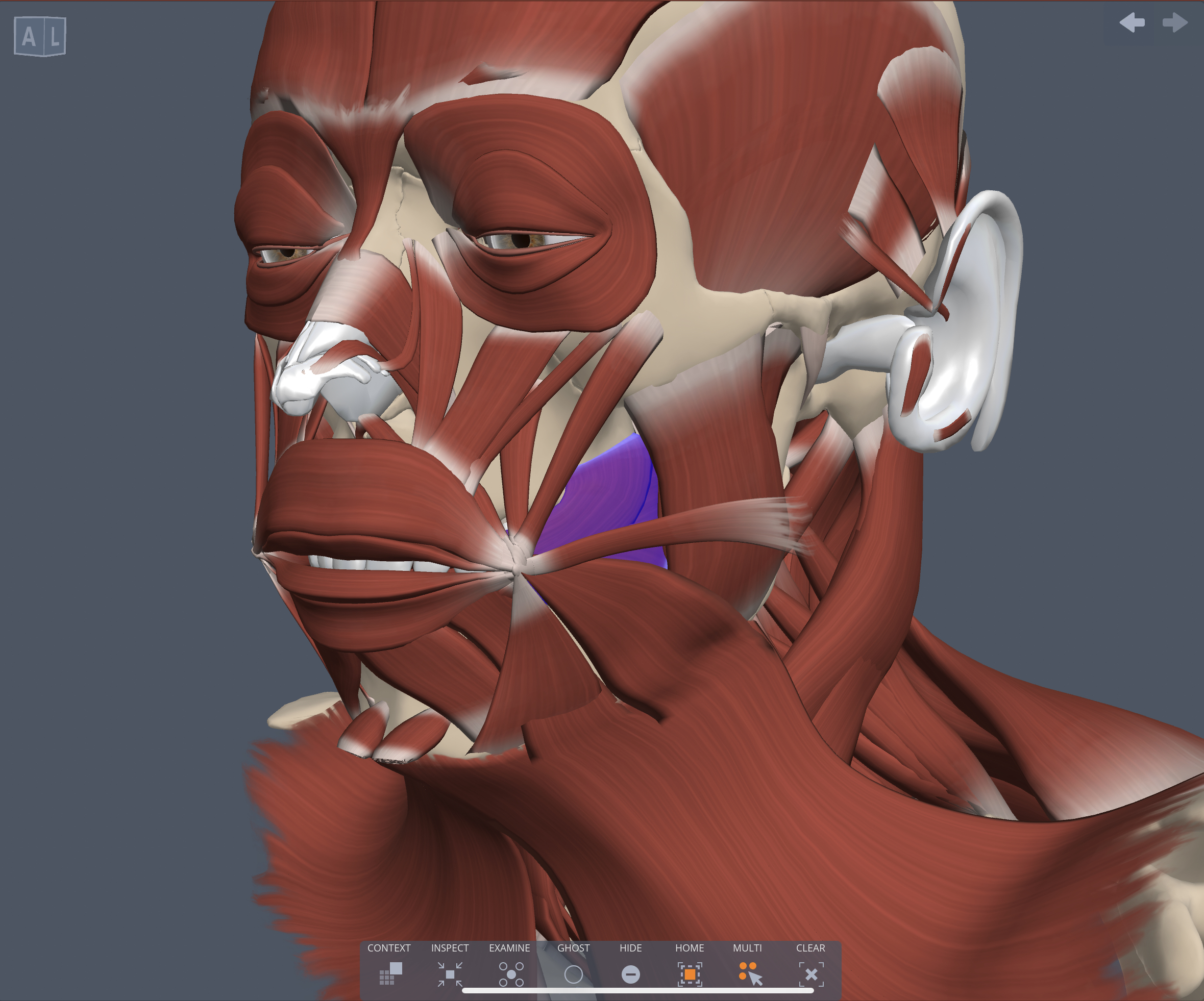Click the MULTI label in the toolbar
This screenshot has height=1001, width=1204.
coord(747,948)
